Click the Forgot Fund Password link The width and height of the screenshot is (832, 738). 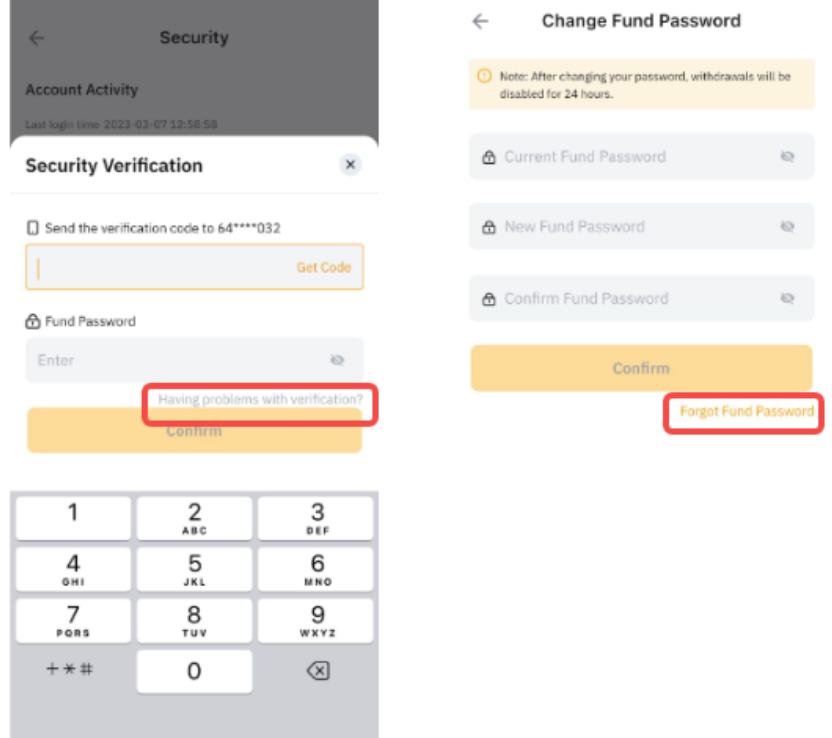click(x=746, y=411)
